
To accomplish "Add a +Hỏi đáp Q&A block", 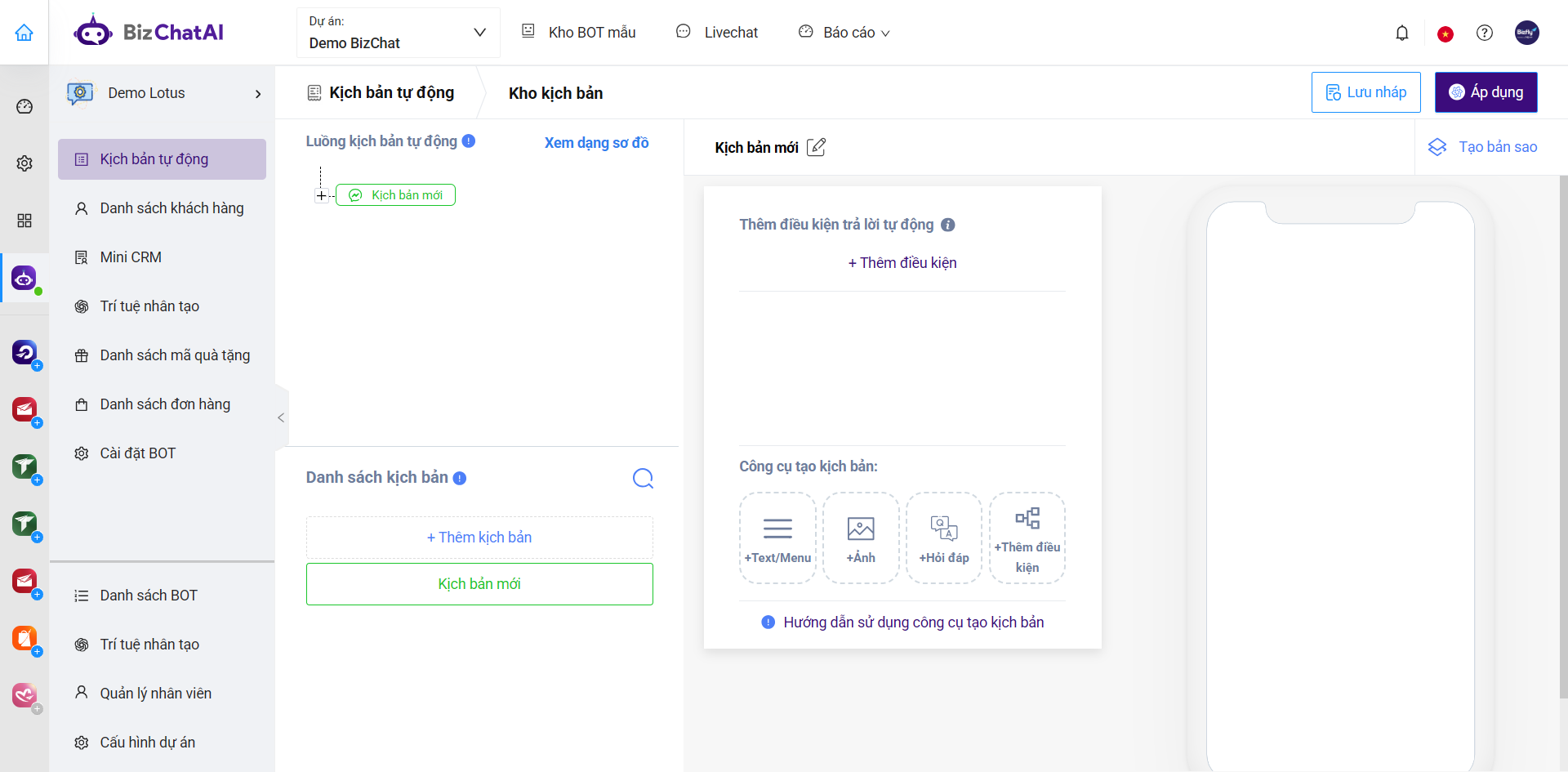I will coord(944,538).
